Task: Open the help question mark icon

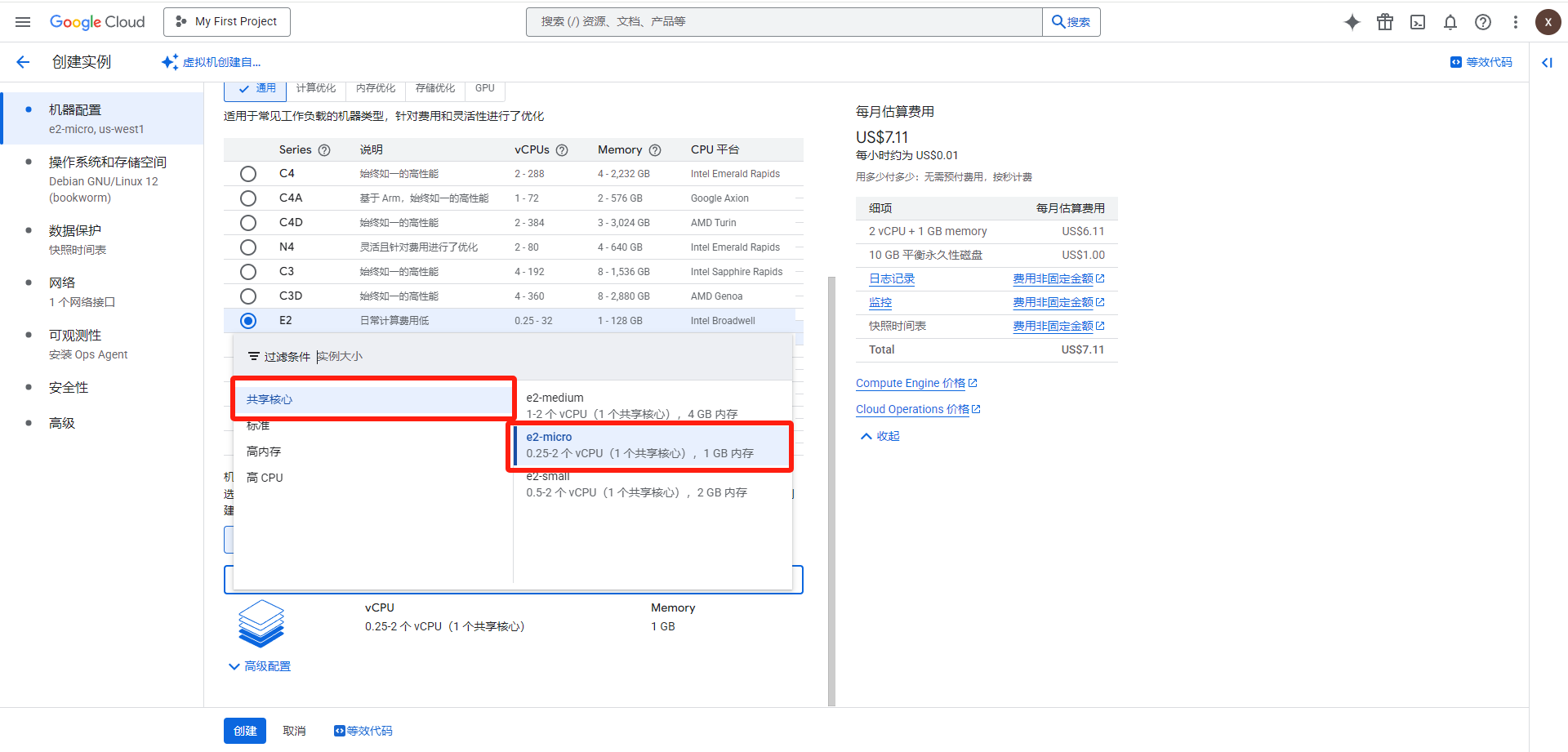Action: pyautogui.click(x=1483, y=22)
